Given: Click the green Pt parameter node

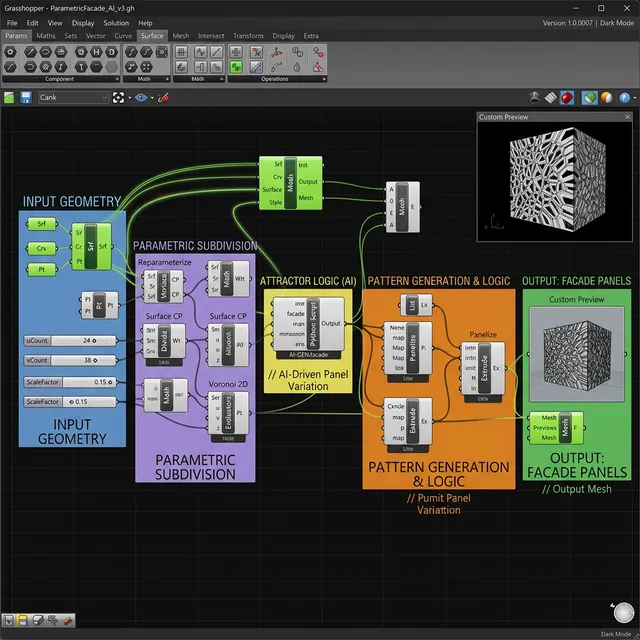Looking at the screenshot, I should (x=42, y=268).
